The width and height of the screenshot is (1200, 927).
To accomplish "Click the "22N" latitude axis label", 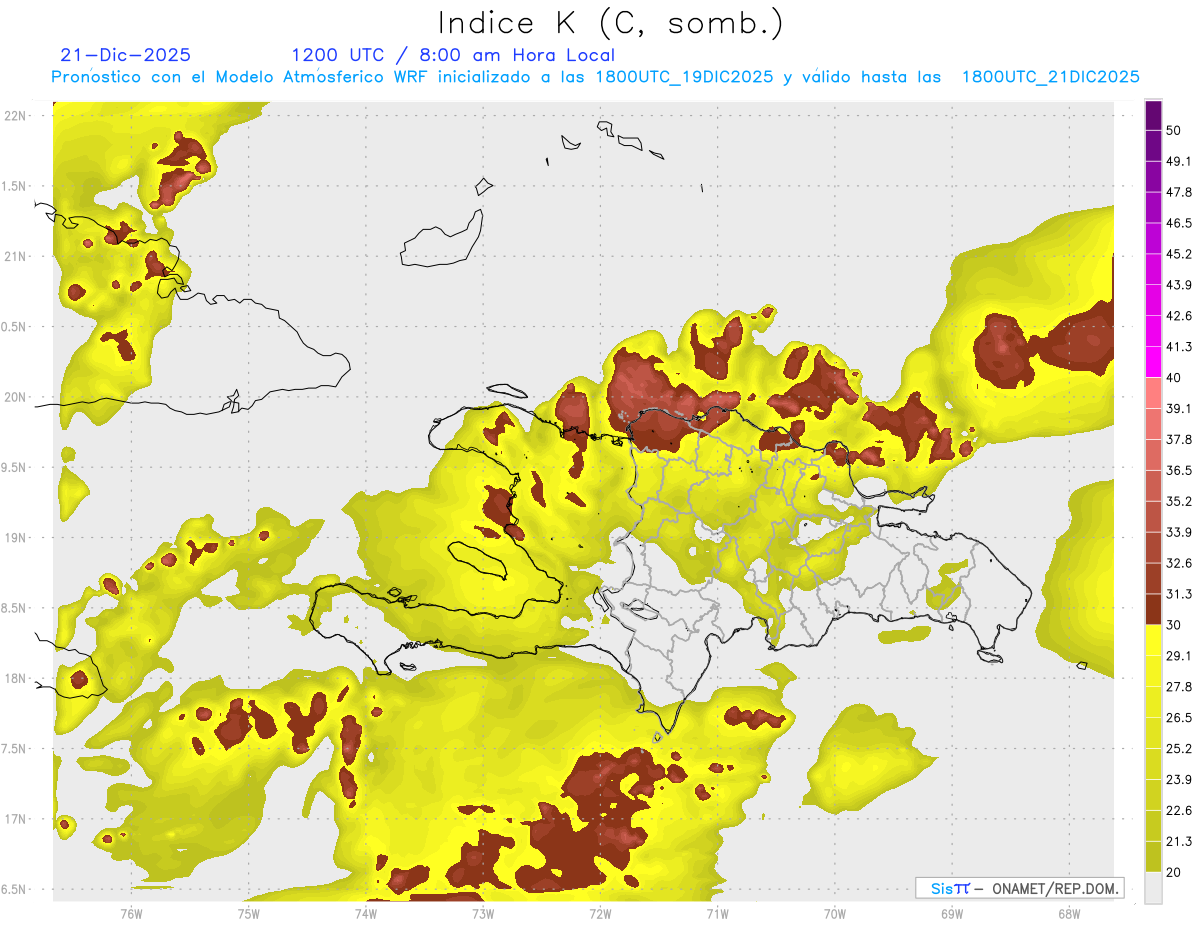I will click(15, 116).
